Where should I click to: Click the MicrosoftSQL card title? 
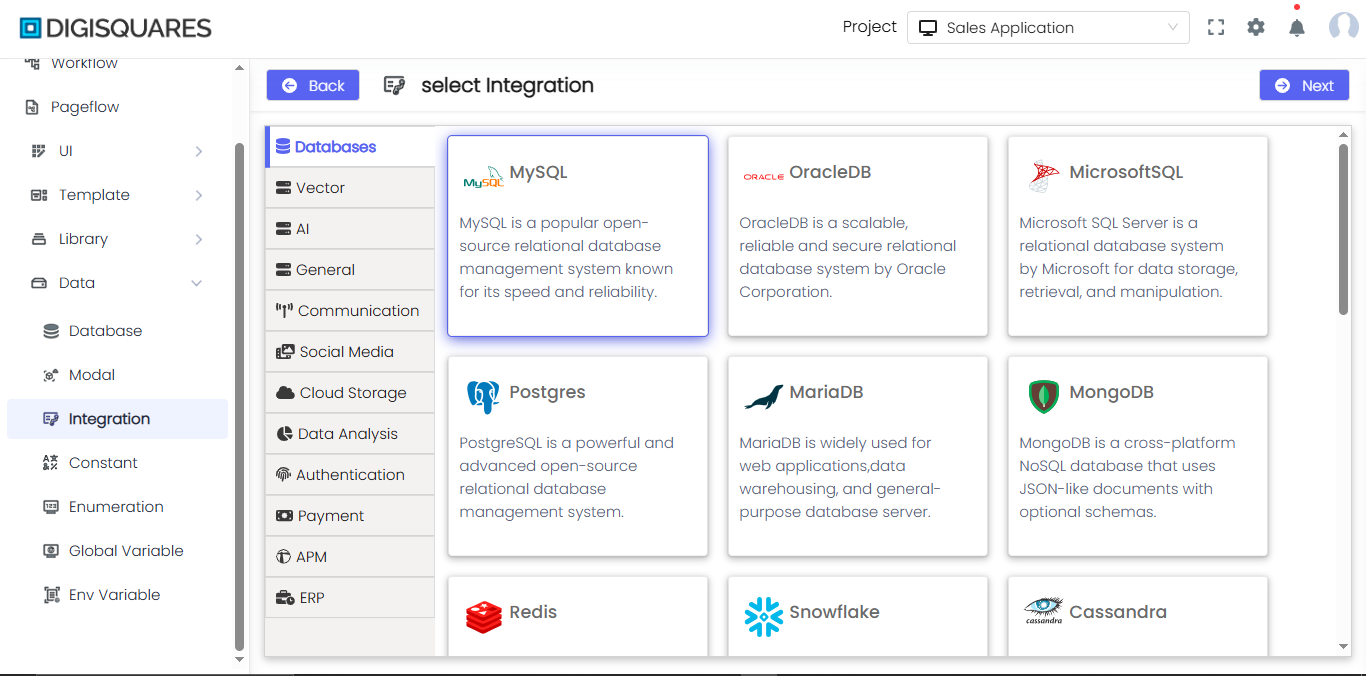tap(1126, 172)
